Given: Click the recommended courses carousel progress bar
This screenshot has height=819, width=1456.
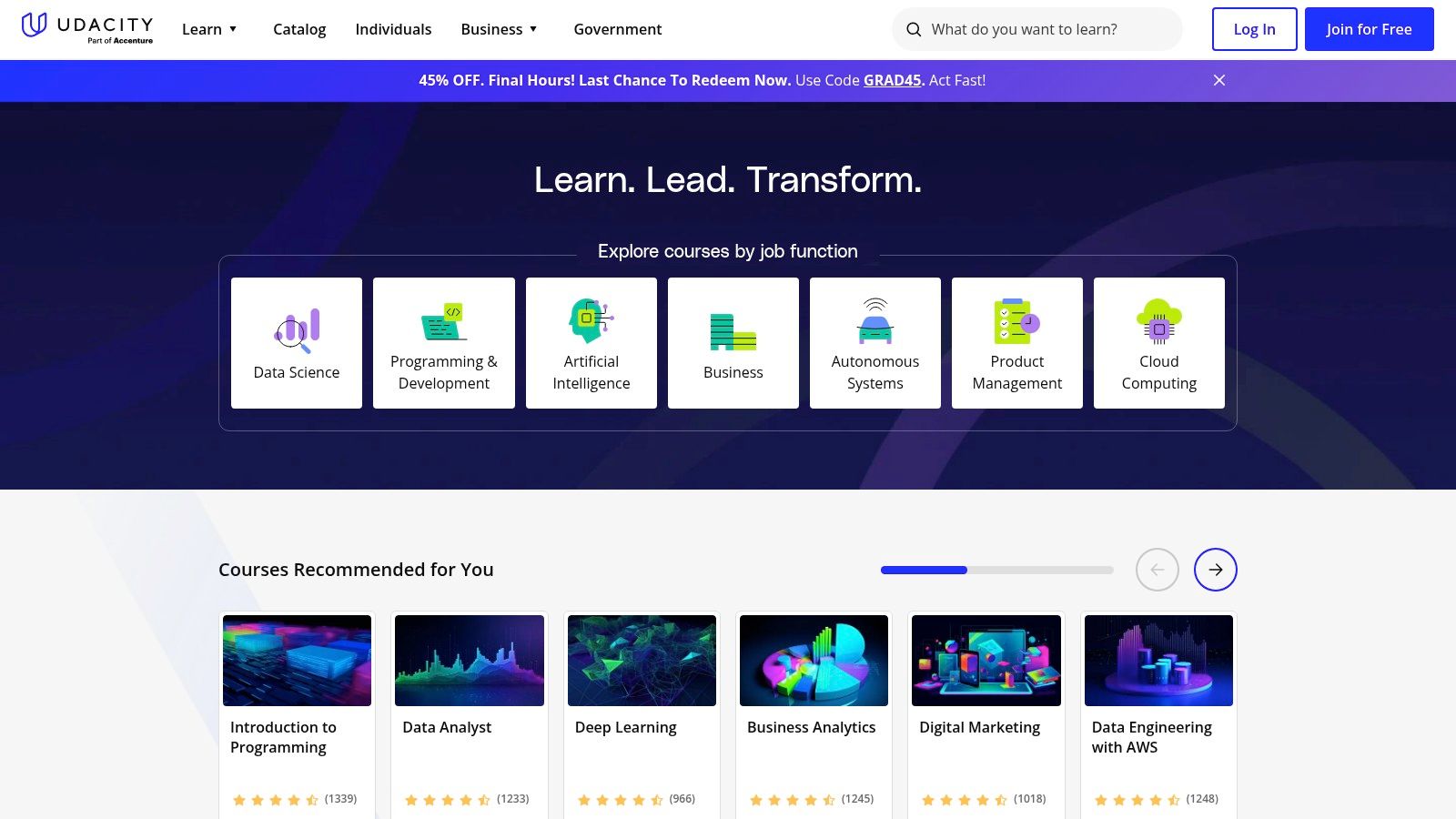Looking at the screenshot, I should coord(997,570).
